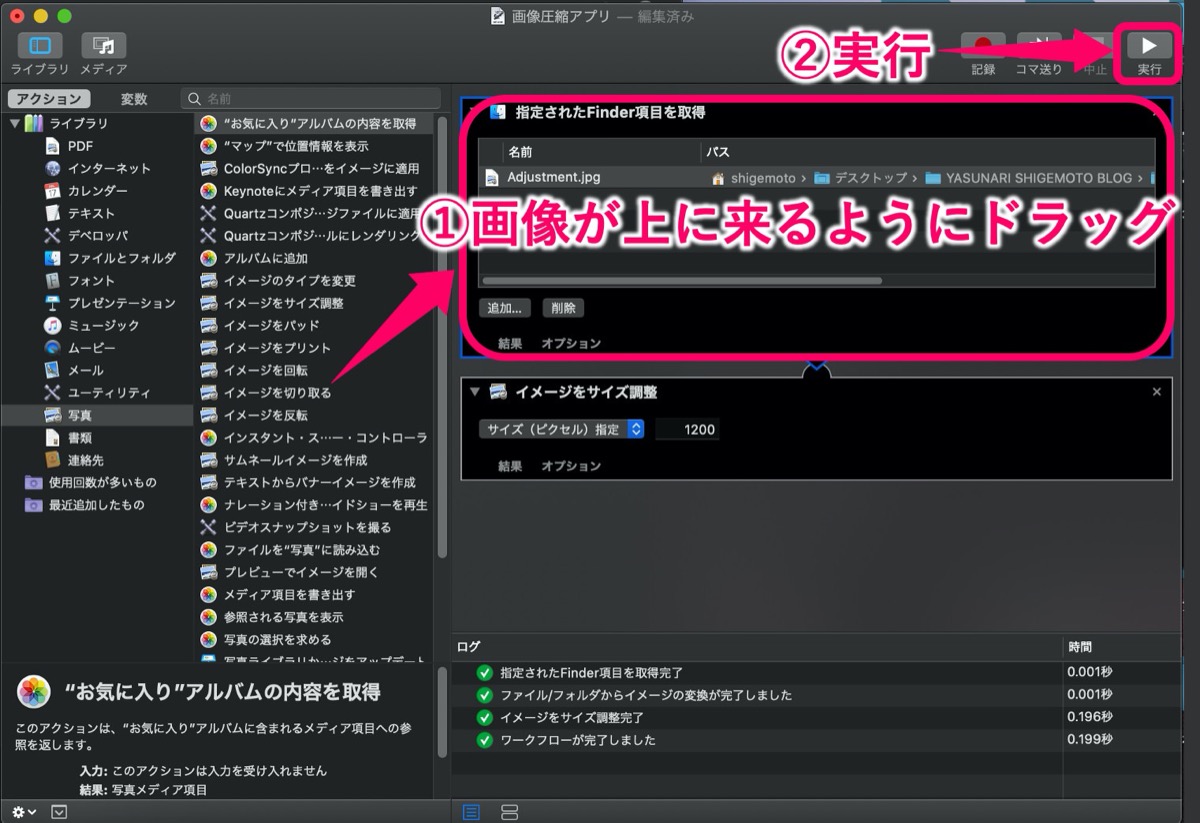Click the 名前 search field
The image size is (1200, 823).
311,98
